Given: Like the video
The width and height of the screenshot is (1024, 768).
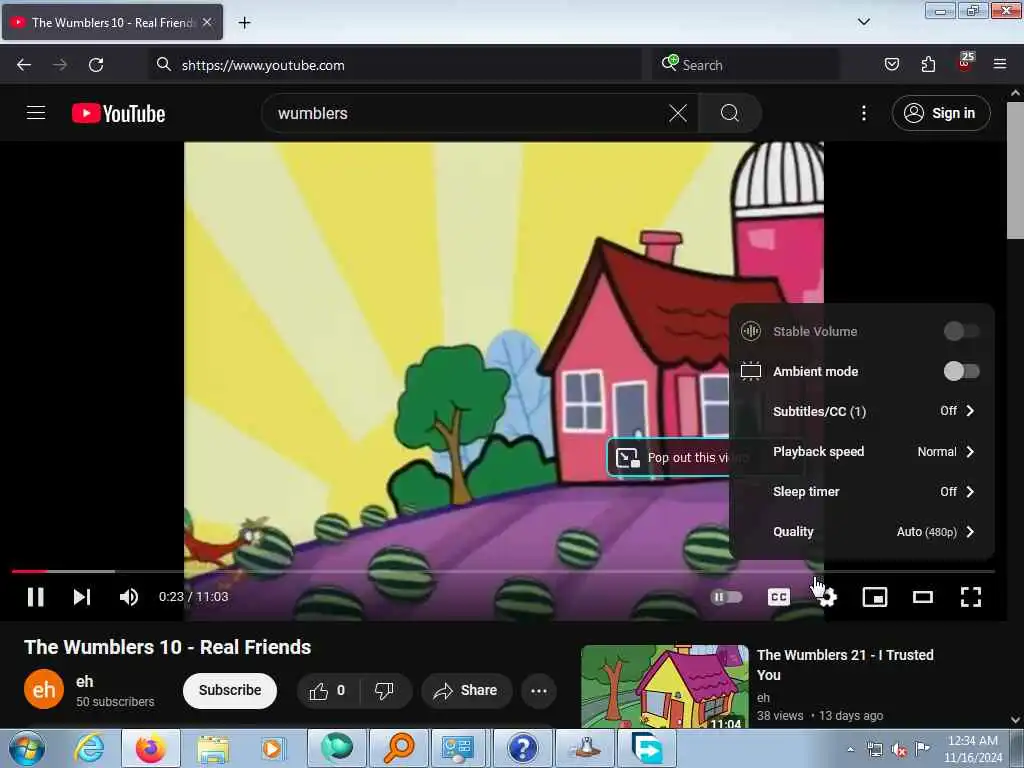Looking at the screenshot, I should 328,690.
